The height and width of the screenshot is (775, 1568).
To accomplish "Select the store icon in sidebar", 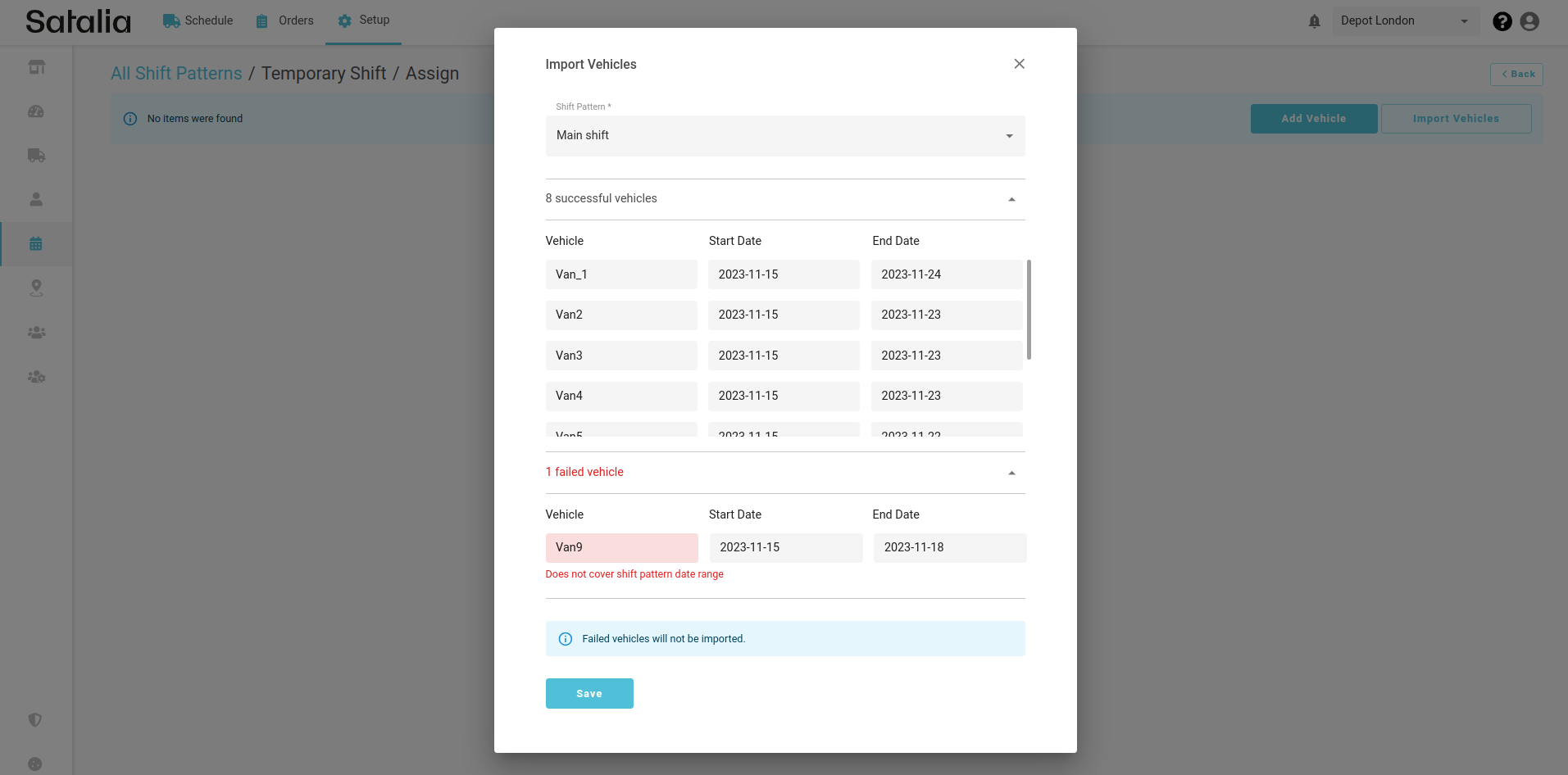I will pos(36,67).
